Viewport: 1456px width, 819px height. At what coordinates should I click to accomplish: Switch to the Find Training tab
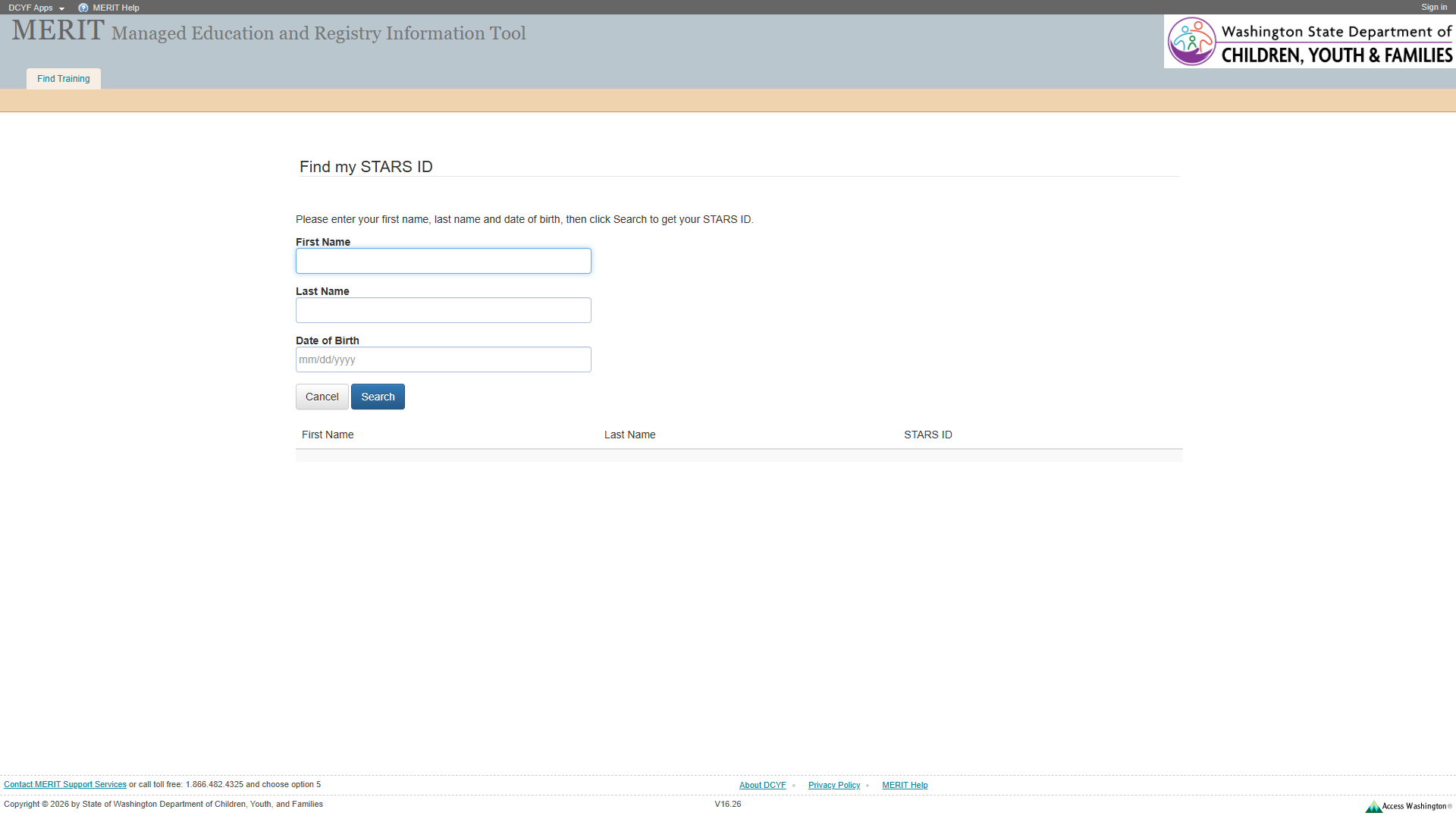(x=63, y=78)
